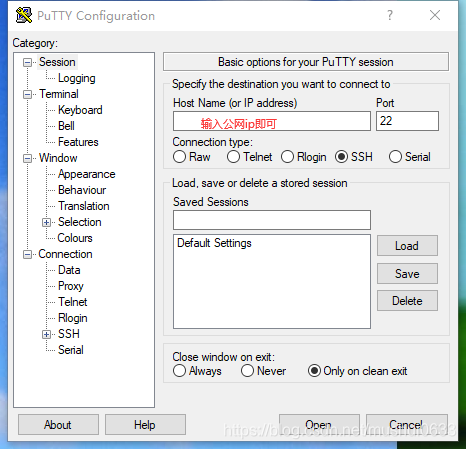466x449 pixels.
Task: Collapse the Session tree node
Action: [27, 62]
